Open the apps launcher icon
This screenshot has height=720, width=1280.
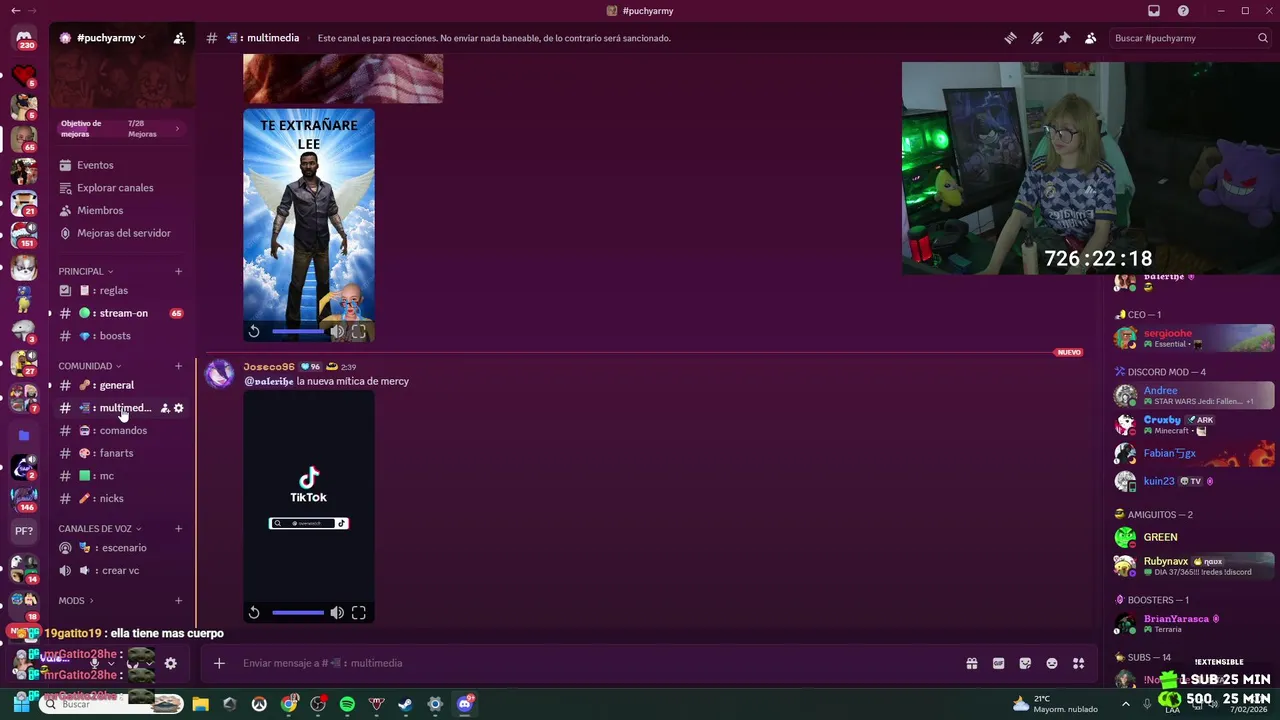(1078, 663)
